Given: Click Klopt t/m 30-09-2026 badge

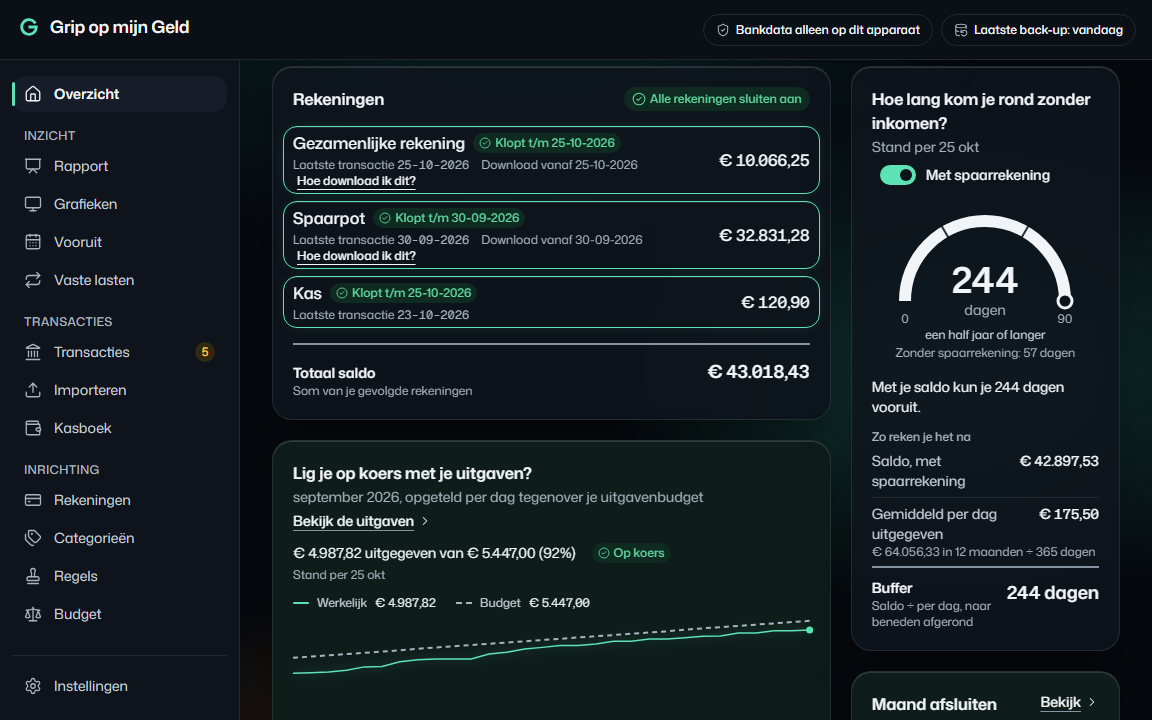Looking at the screenshot, I should (449, 218).
